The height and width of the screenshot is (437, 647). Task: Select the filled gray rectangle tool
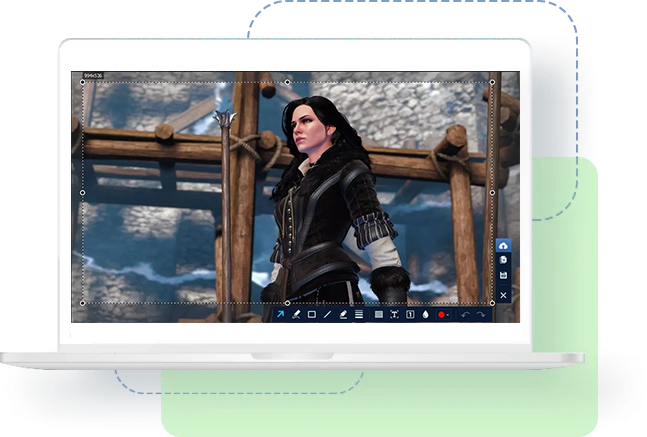click(379, 314)
